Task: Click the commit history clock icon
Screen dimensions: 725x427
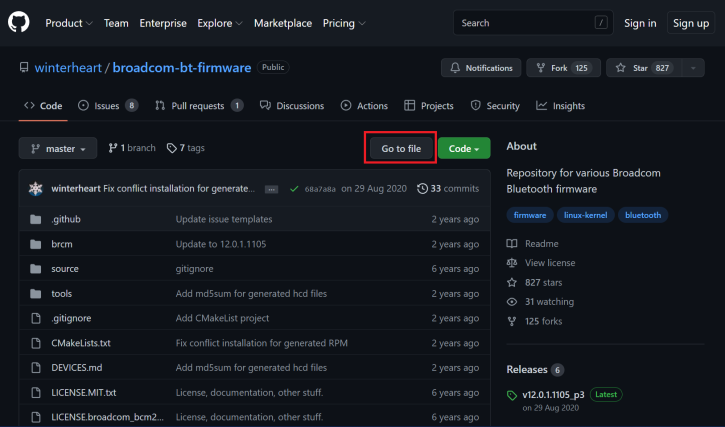Action: pos(423,188)
